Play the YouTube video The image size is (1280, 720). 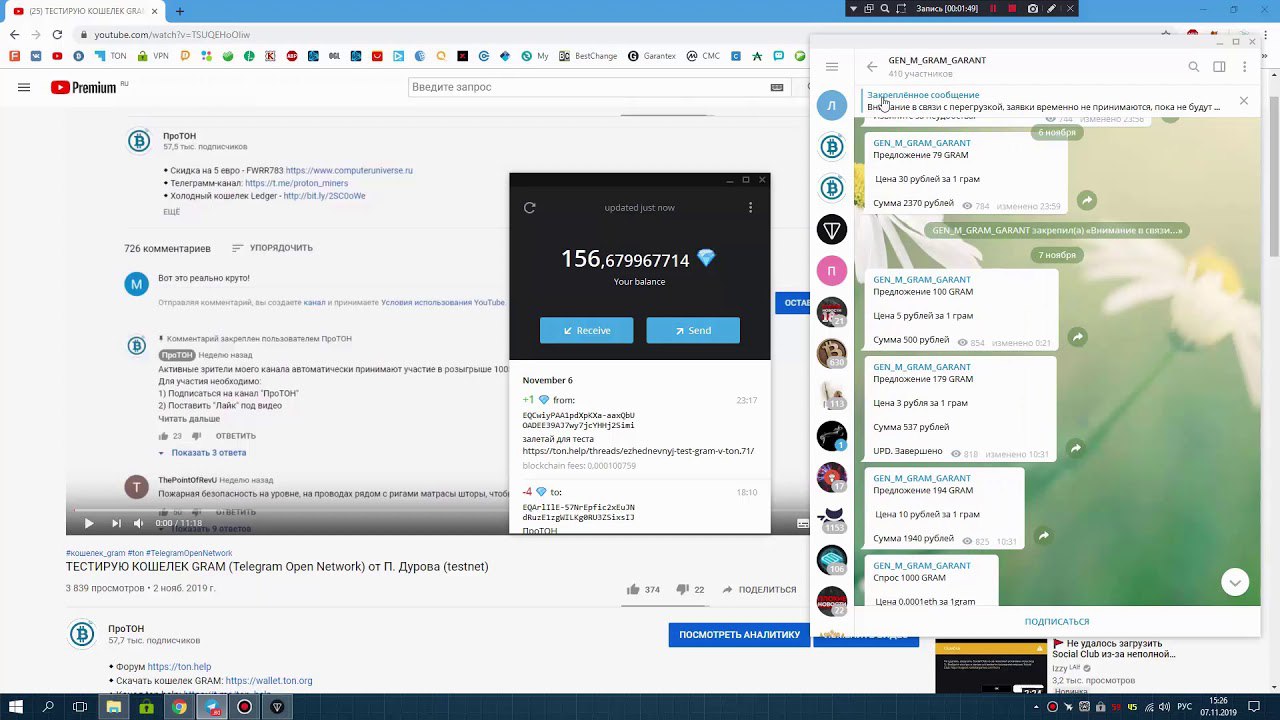click(x=89, y=523)
